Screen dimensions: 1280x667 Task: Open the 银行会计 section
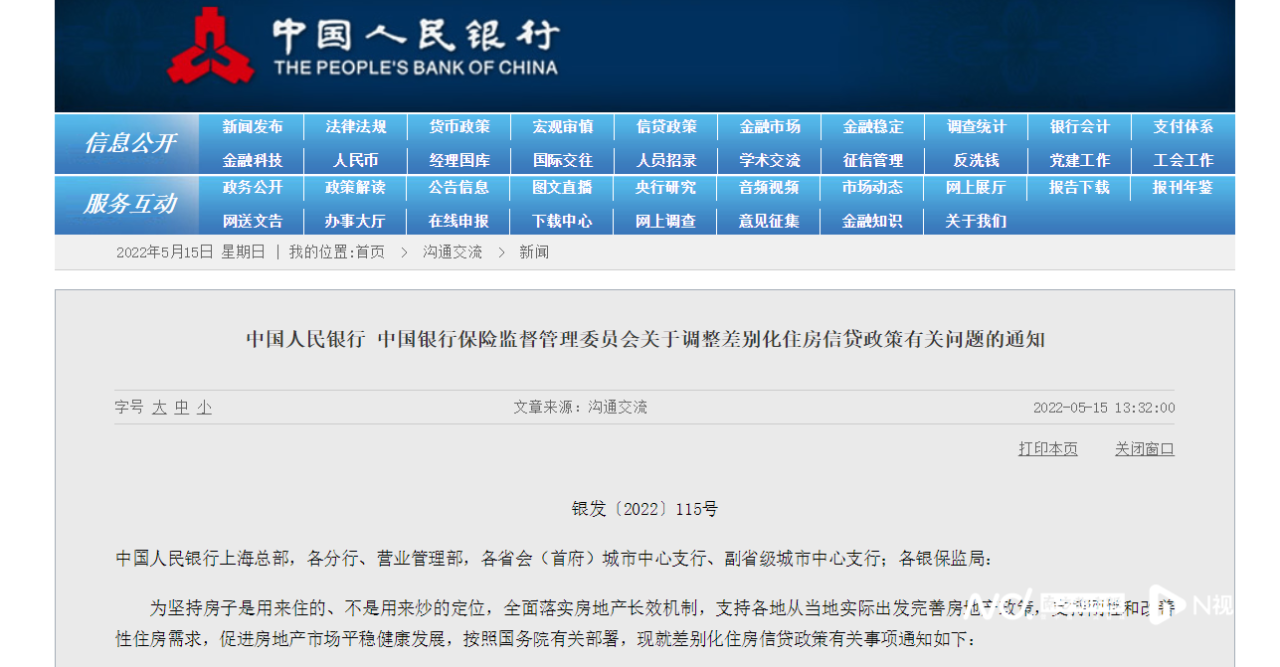pos(1079,127)
